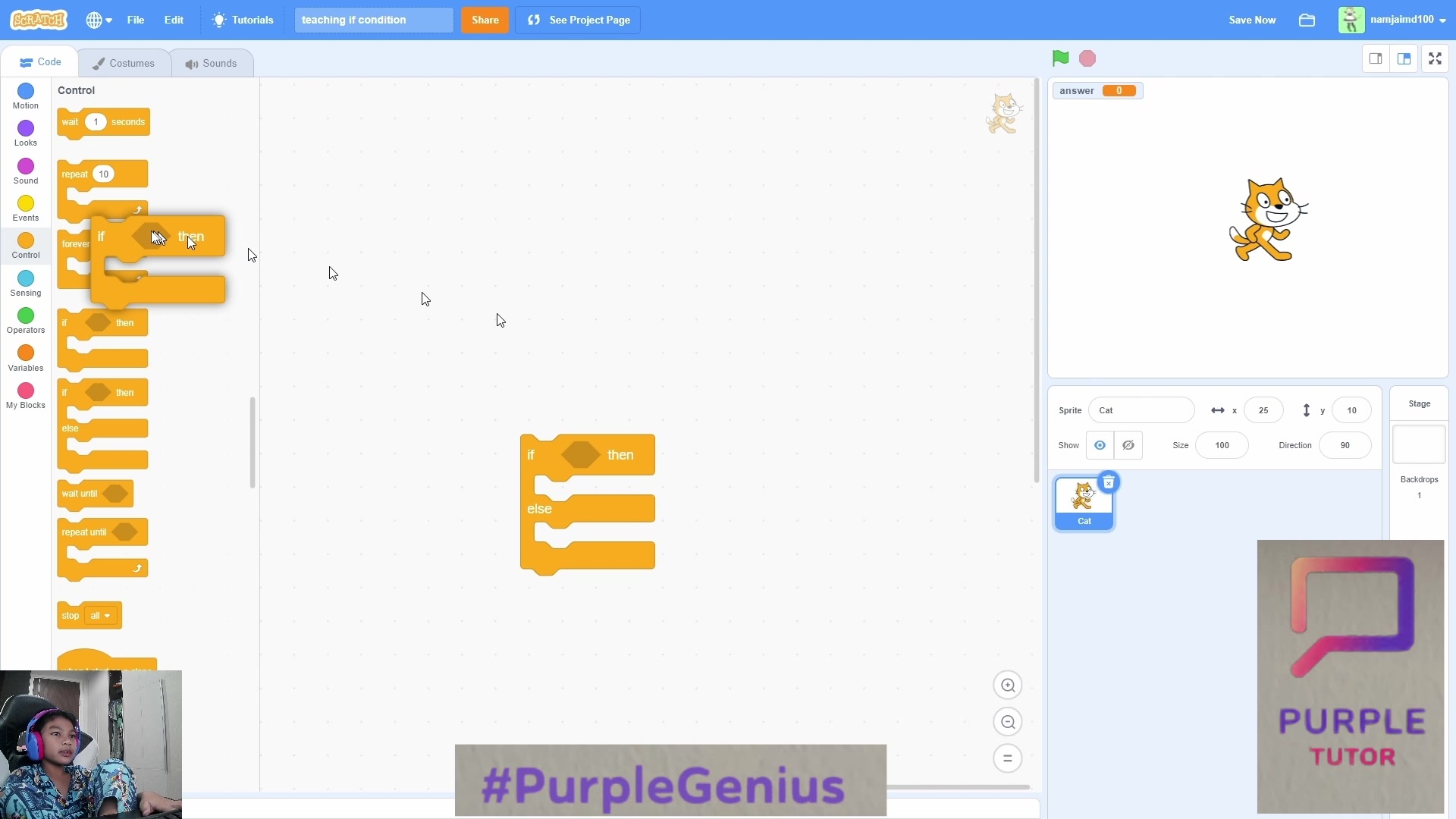This screenshot has height=819, width=1456.
Task: Click the Sprite name field
Action: click(1141, 410)
